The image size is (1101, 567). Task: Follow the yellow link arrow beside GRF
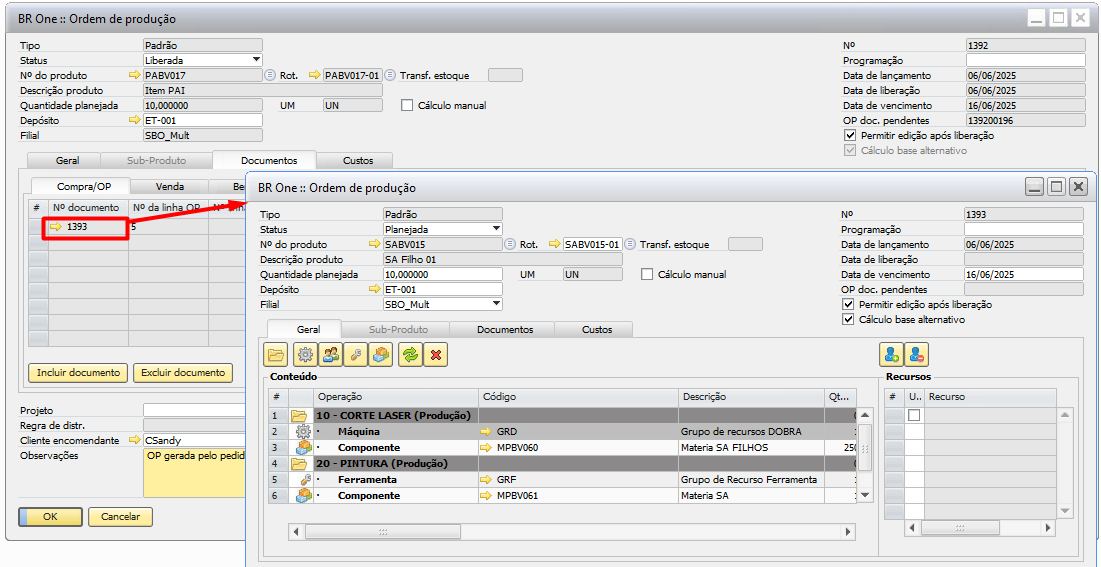click(x=486, y=480)
